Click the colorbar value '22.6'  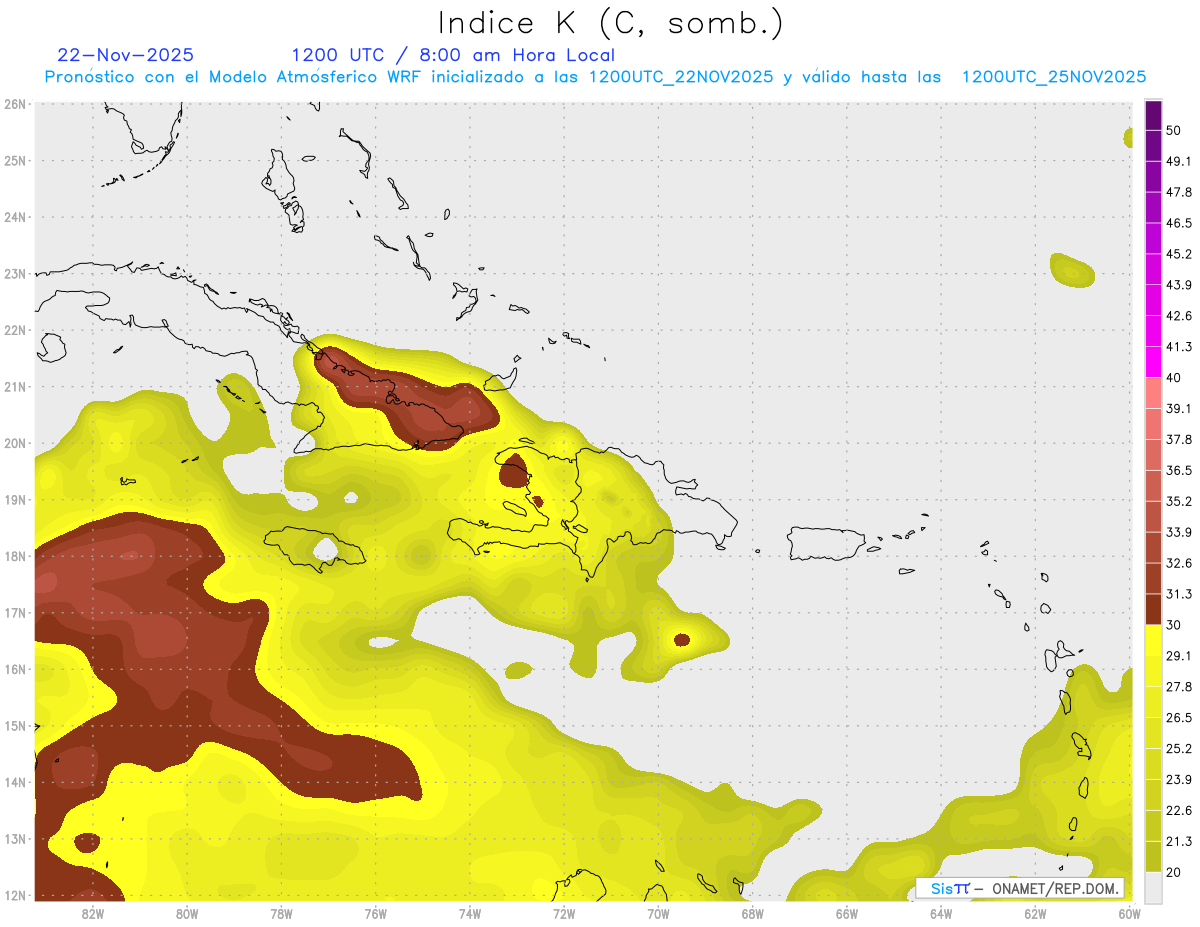pos(1179,810)
